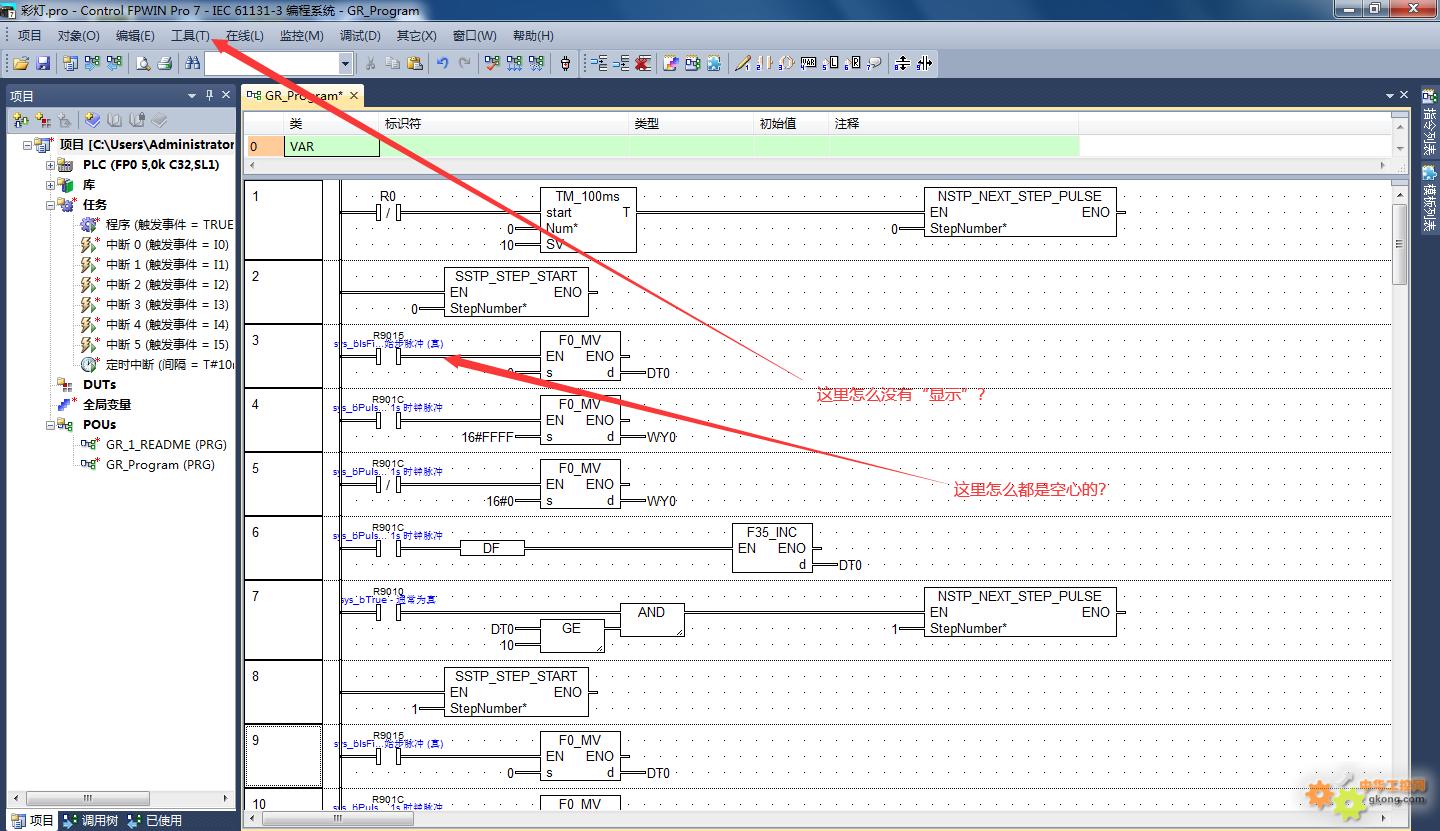
Task: Add new DUT icon in project panel toolbar
Action: tap(42, 120)
